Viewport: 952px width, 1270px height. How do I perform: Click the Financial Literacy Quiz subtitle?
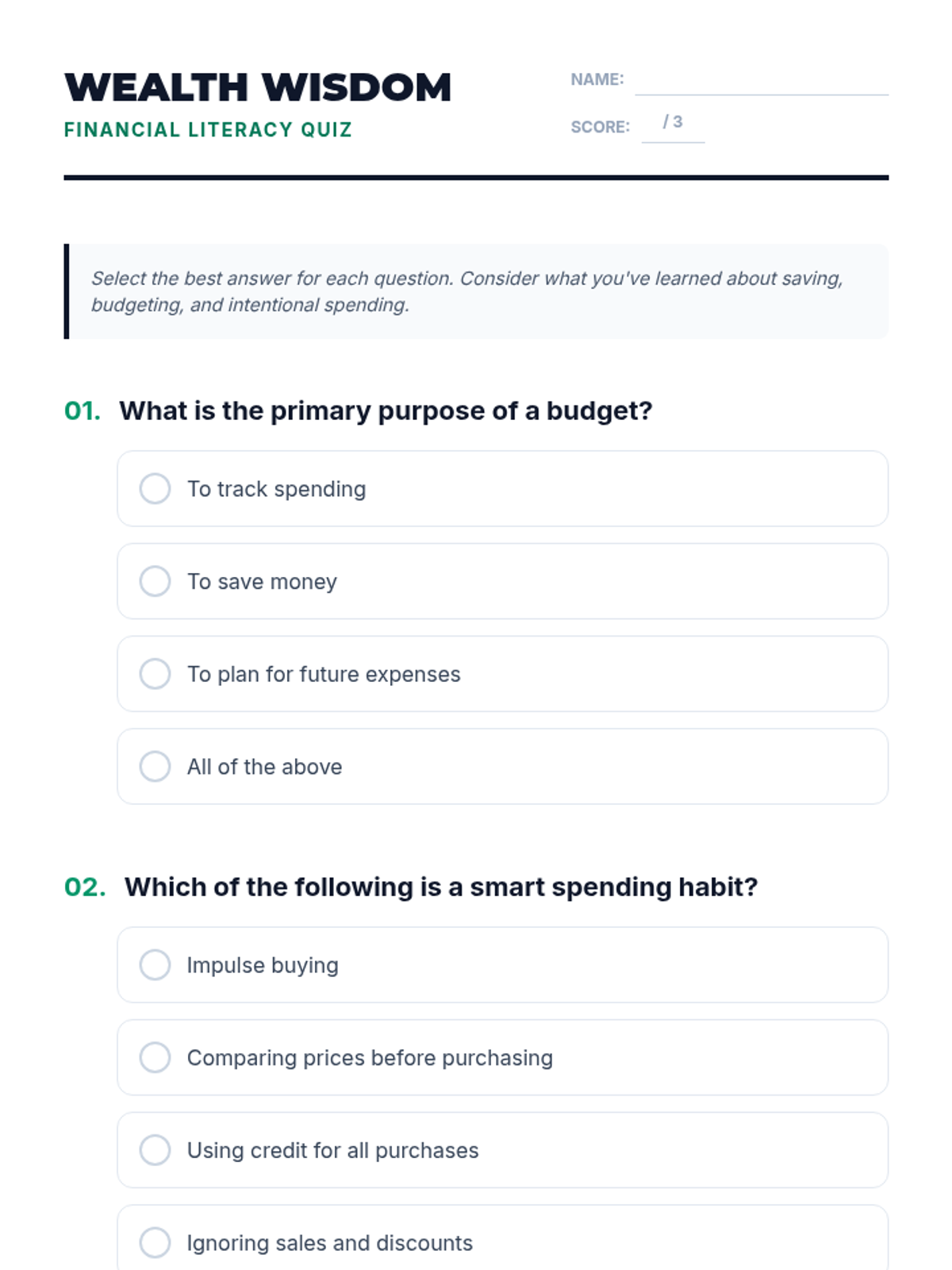tap(208, 129)
